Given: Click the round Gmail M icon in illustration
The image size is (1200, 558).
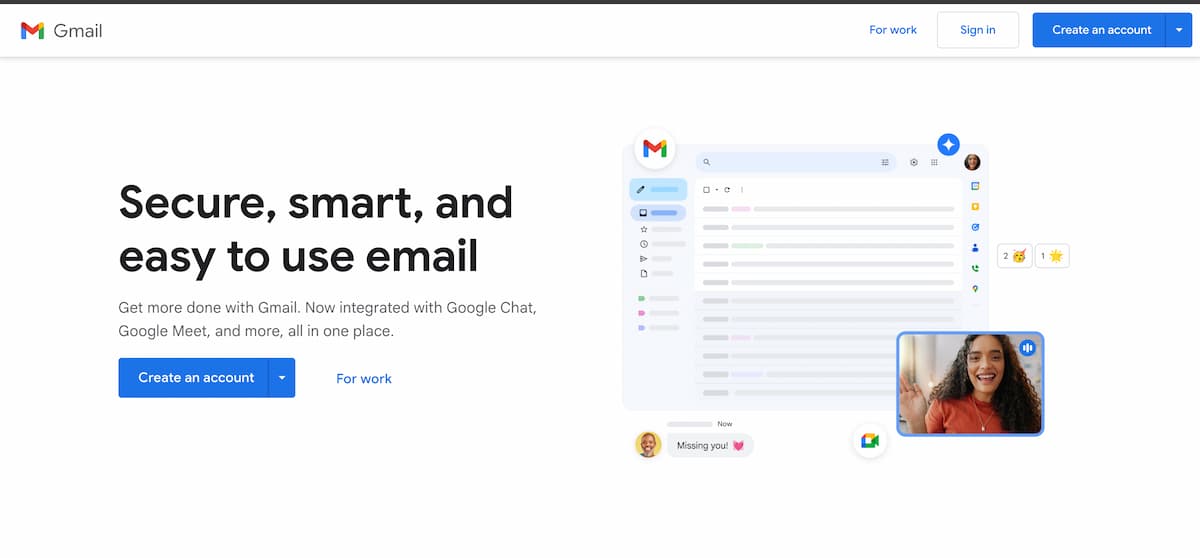Looking at the screenshot, I should click(655, 149).
